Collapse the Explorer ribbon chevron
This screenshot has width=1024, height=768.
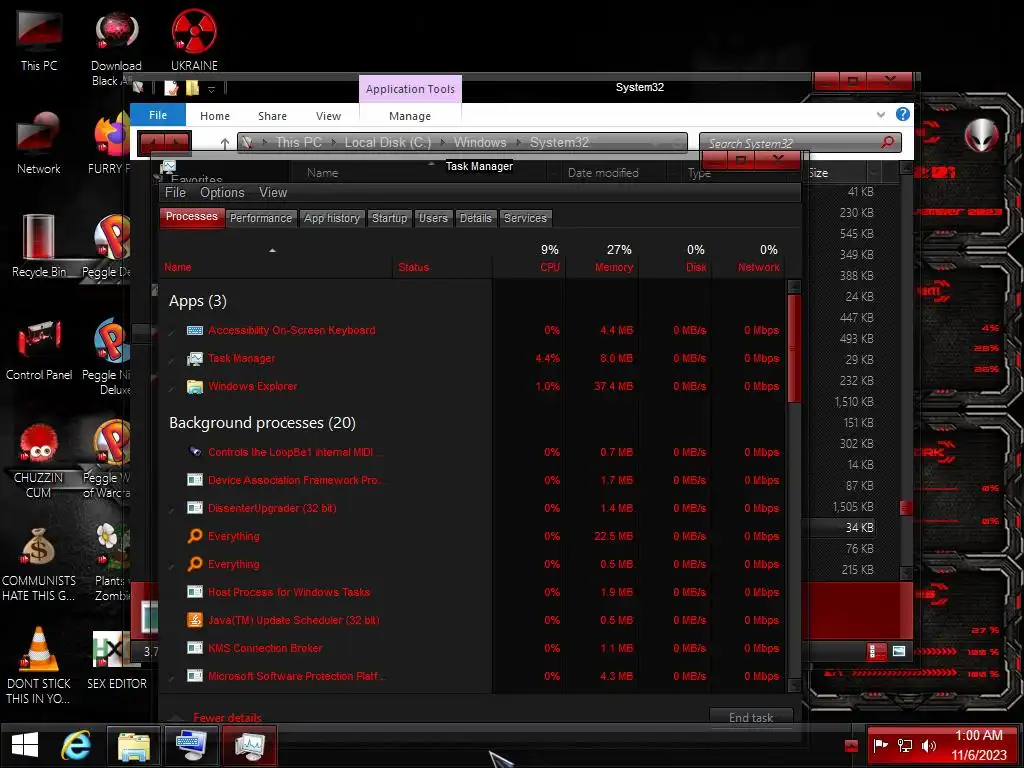tap(881, 115)
